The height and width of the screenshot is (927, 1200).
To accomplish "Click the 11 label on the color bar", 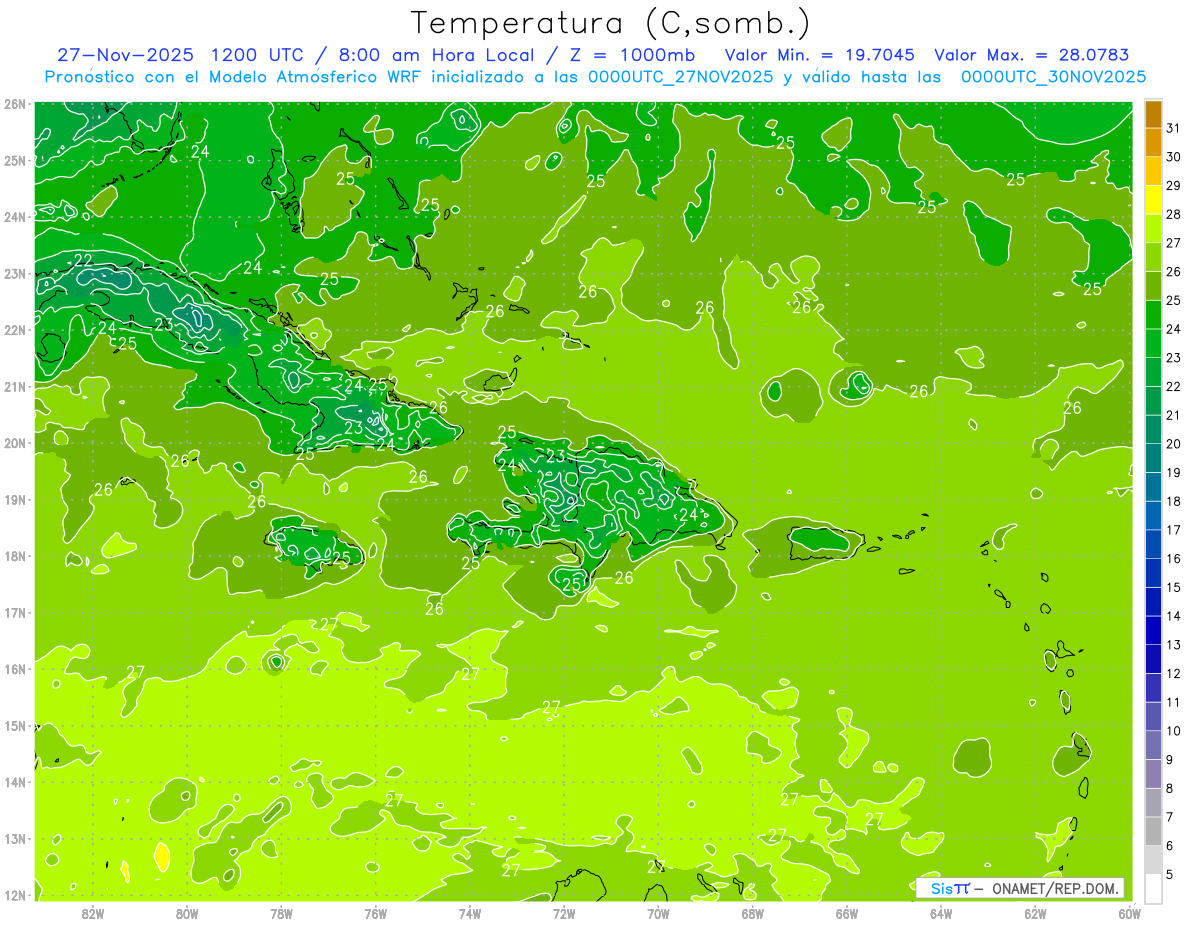I will click(1174, 703).
